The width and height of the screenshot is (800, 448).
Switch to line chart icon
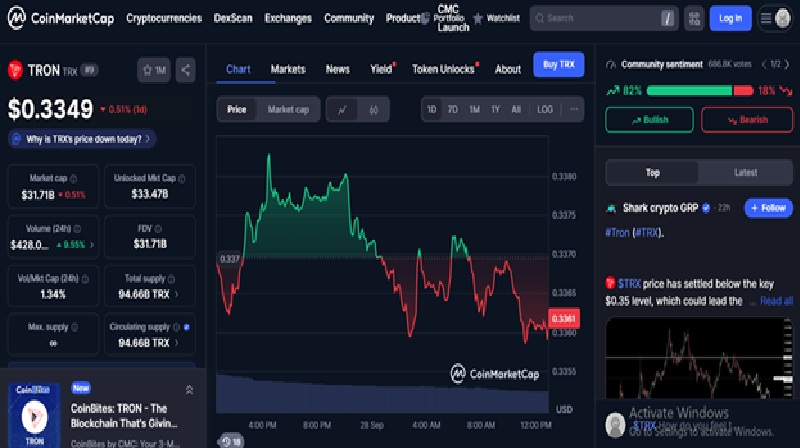pos(342,109)
